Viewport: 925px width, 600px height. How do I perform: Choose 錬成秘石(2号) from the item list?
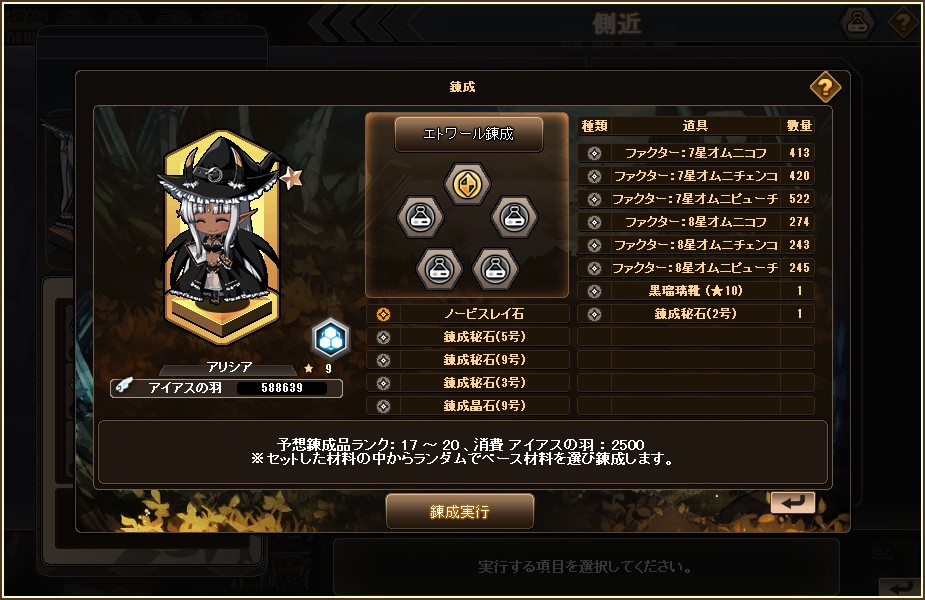(x=696, y=314)
